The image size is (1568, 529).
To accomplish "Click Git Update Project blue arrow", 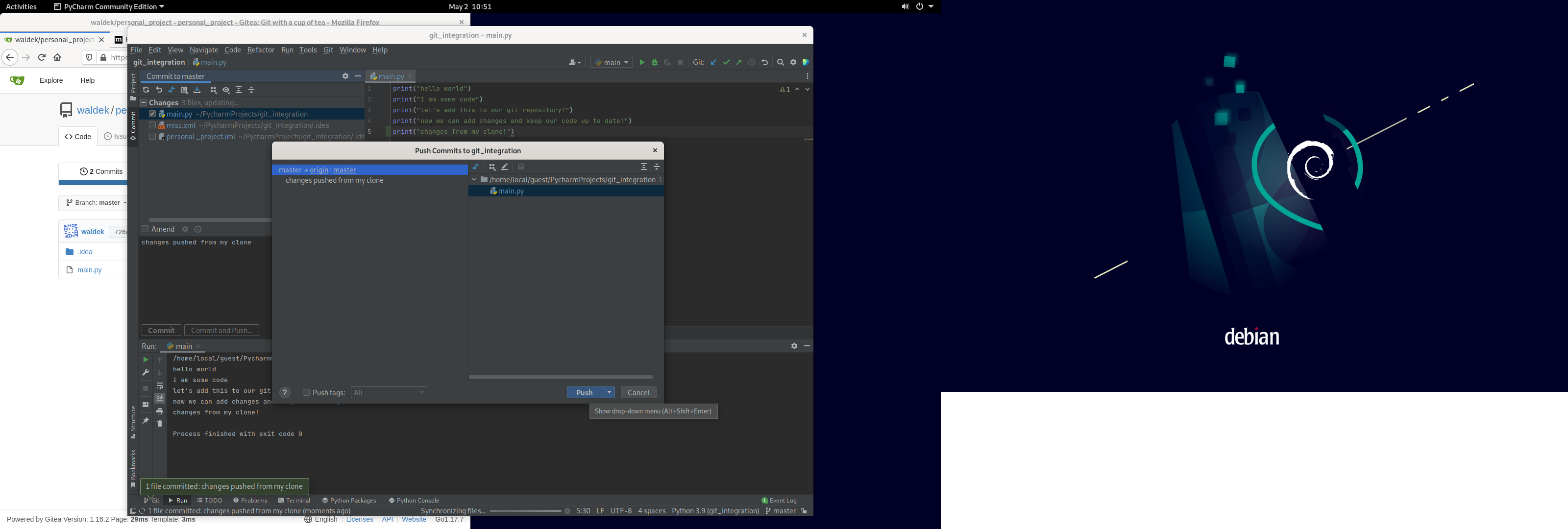I will pos(714,63).
